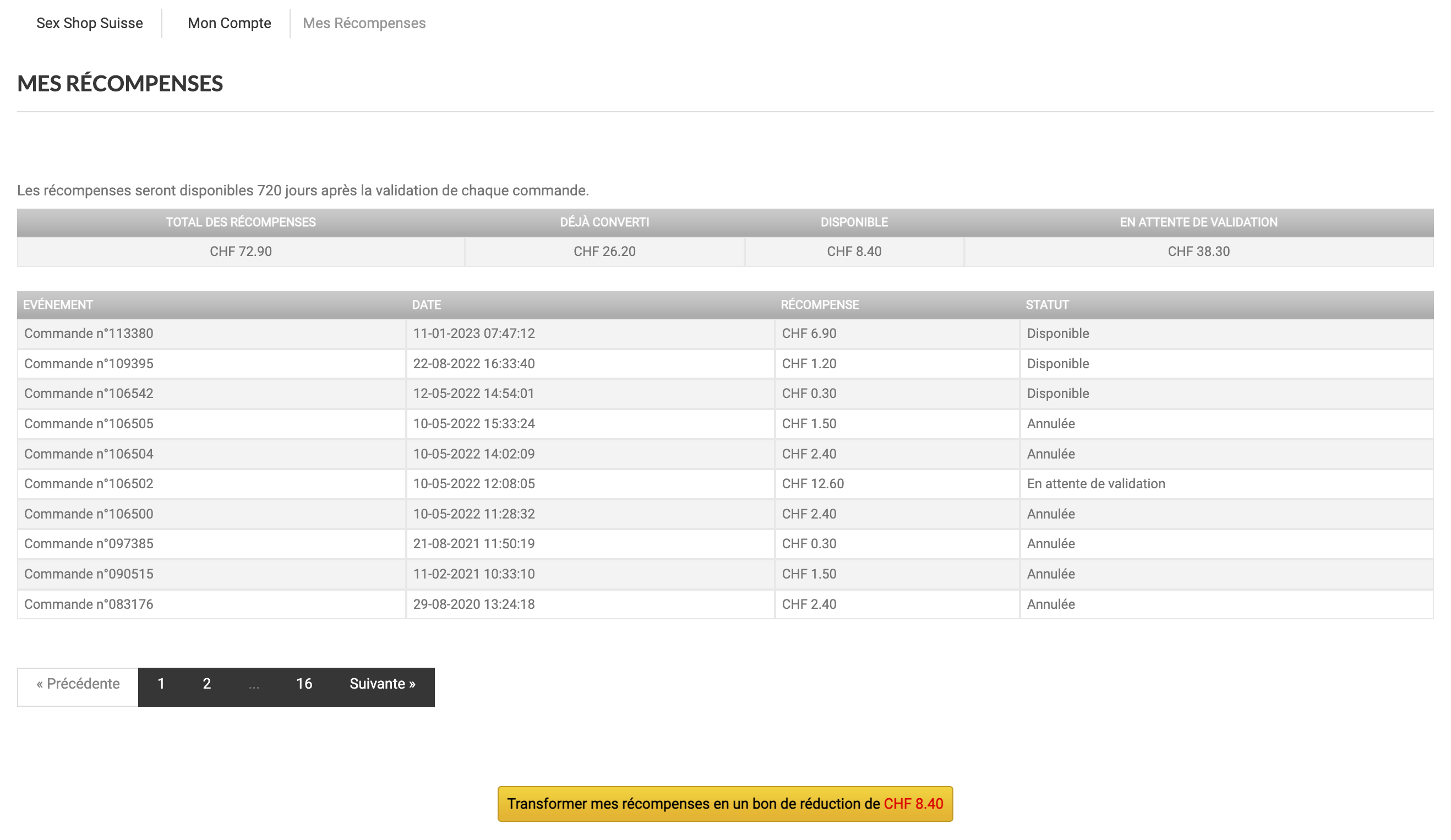Click the Sex Shop Suisse breadcrumb link
The height and width of the screenshot is (840, 1451).
point(89,23)
